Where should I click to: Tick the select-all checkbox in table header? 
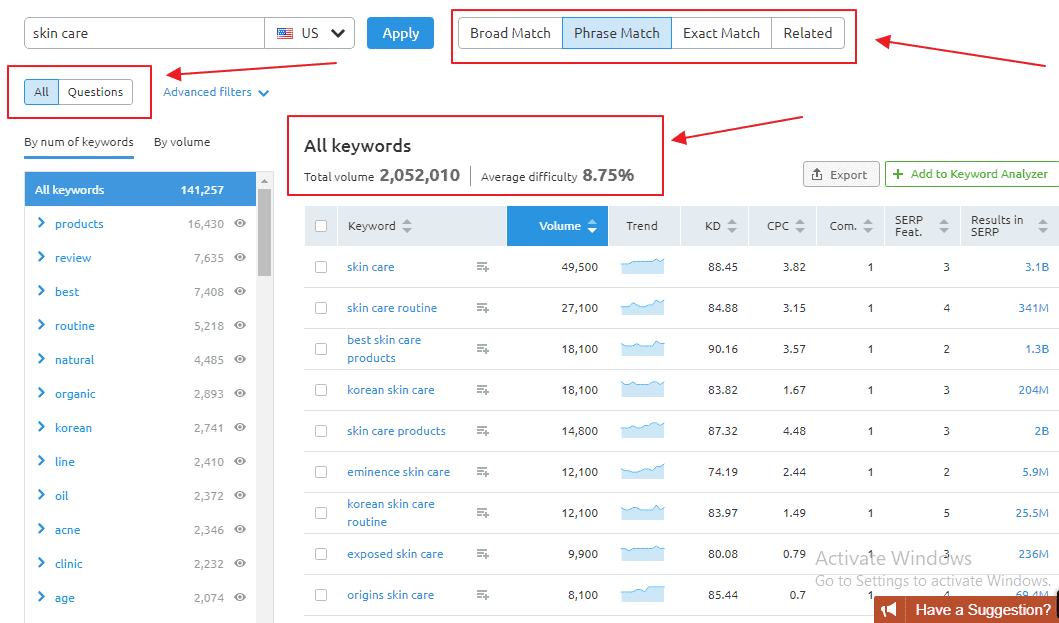(x=321, y=226)
